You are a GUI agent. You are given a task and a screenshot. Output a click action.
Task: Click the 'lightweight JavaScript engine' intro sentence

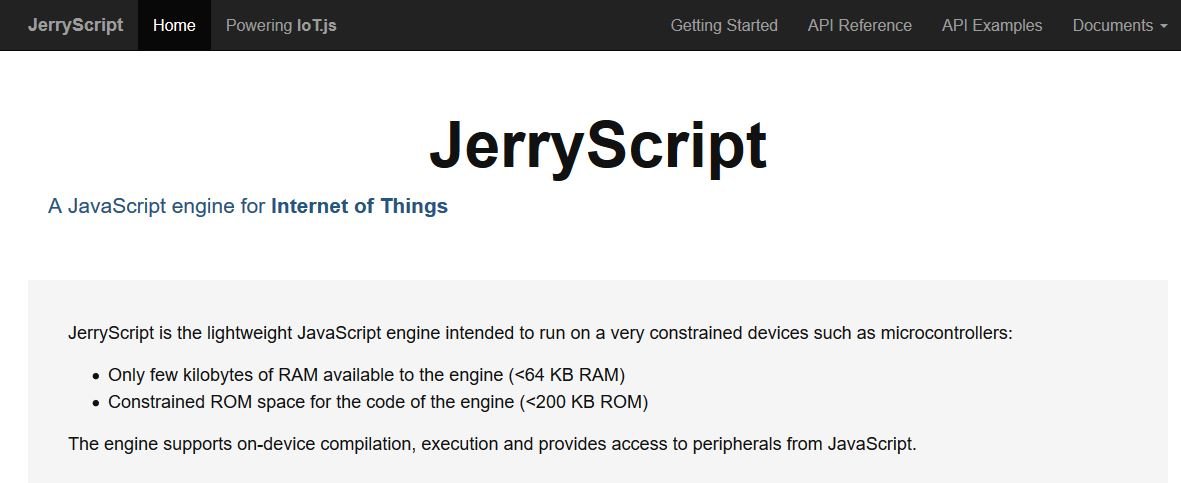pos(541,332)
